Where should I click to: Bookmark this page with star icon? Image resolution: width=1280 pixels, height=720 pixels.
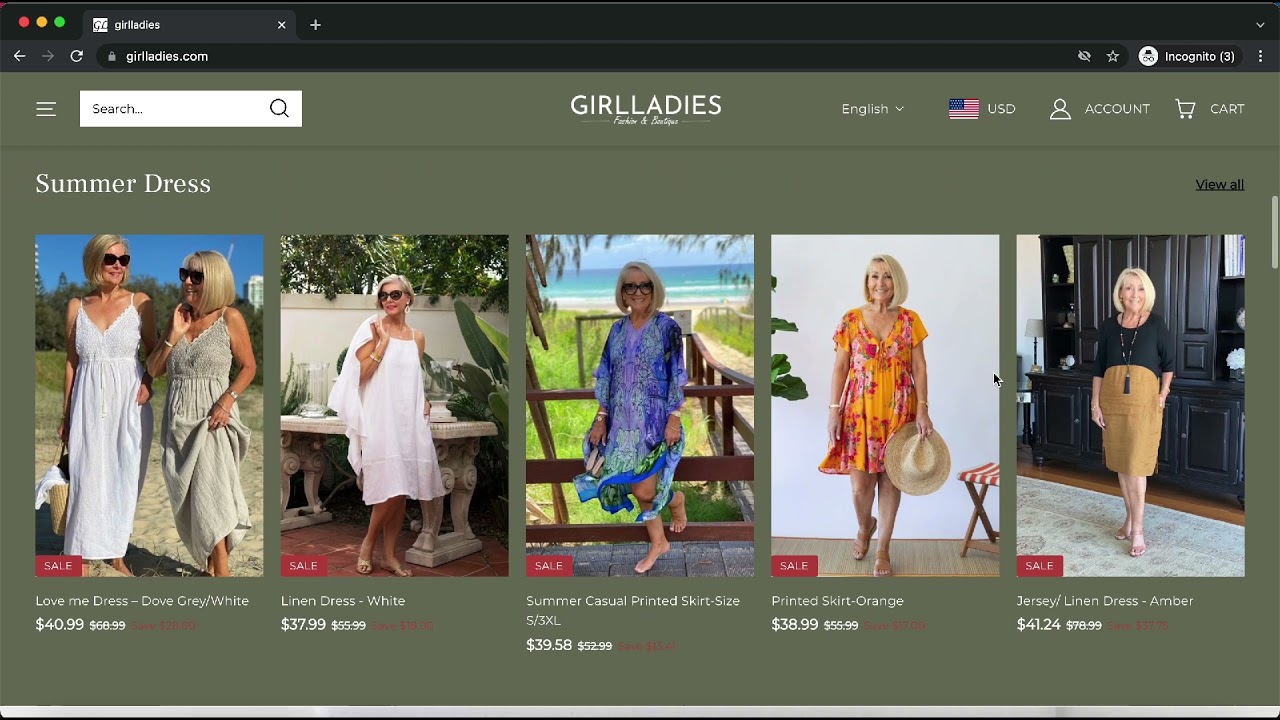click(1112, 56)
